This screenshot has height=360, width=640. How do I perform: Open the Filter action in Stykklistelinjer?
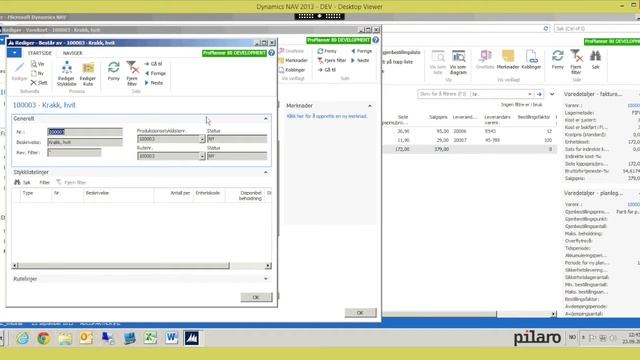44,182
